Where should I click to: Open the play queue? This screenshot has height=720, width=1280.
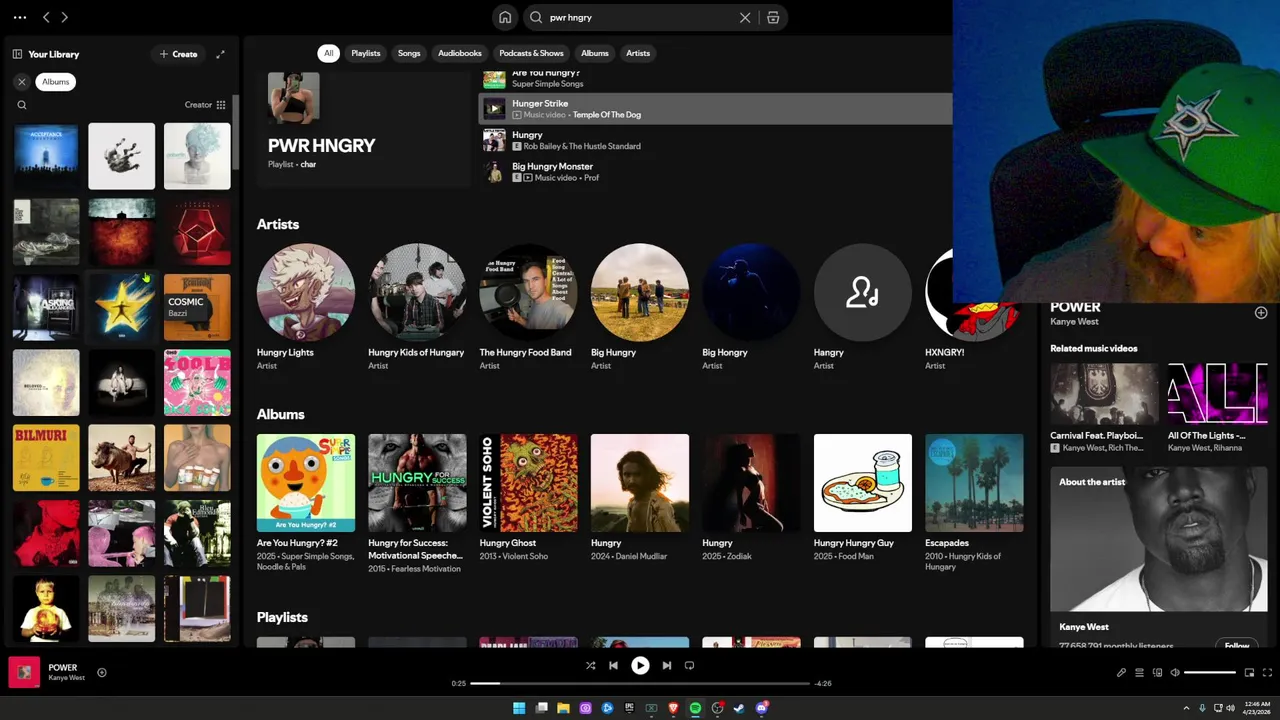click(x=1139, y=673)
